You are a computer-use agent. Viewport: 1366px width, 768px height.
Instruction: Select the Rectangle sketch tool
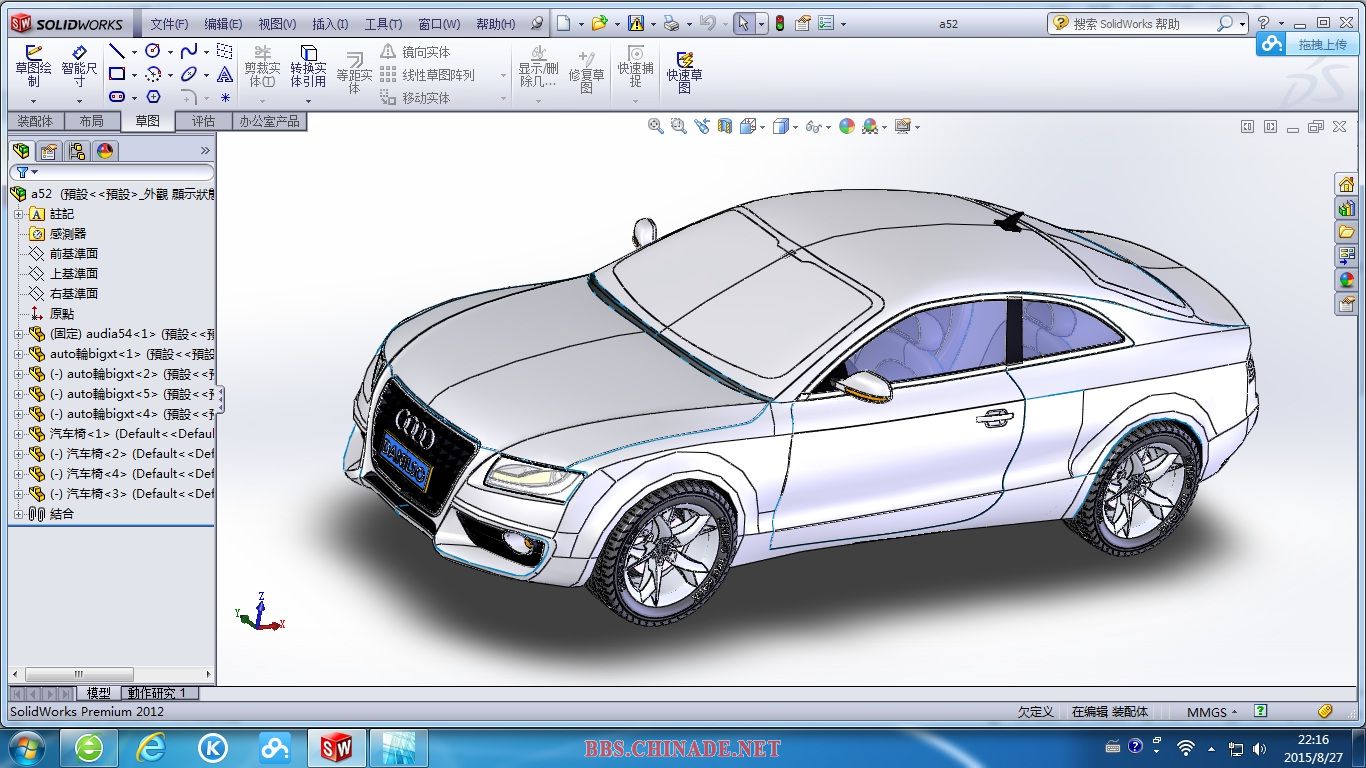117,74
